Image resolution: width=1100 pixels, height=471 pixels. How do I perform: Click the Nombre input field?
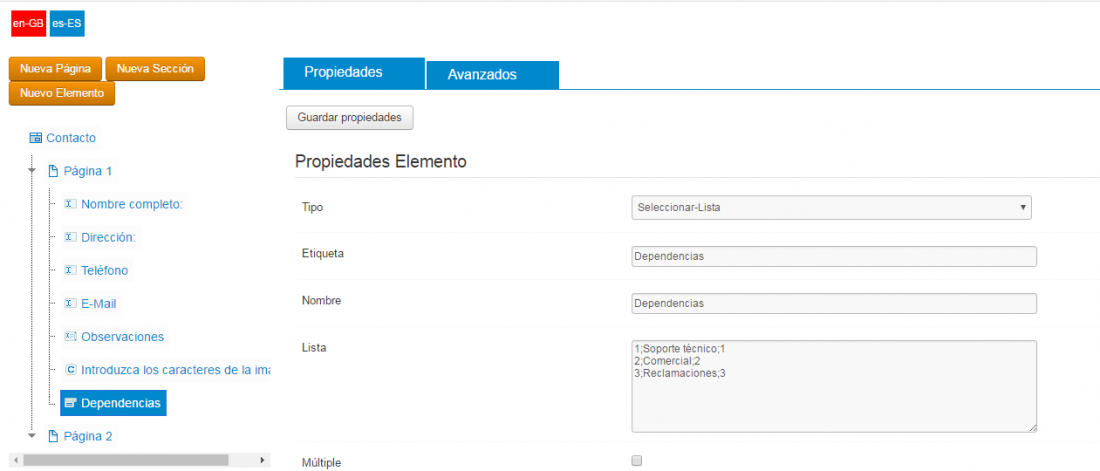click(x=834, y=303)
